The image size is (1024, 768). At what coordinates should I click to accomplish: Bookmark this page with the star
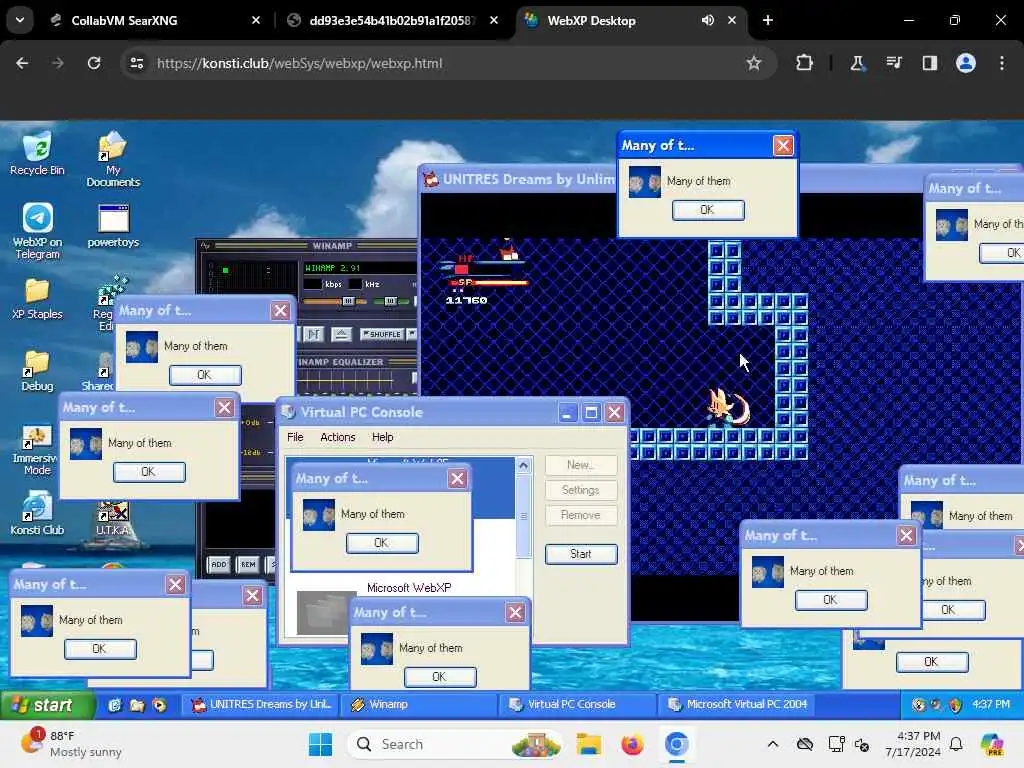[754, 63]
